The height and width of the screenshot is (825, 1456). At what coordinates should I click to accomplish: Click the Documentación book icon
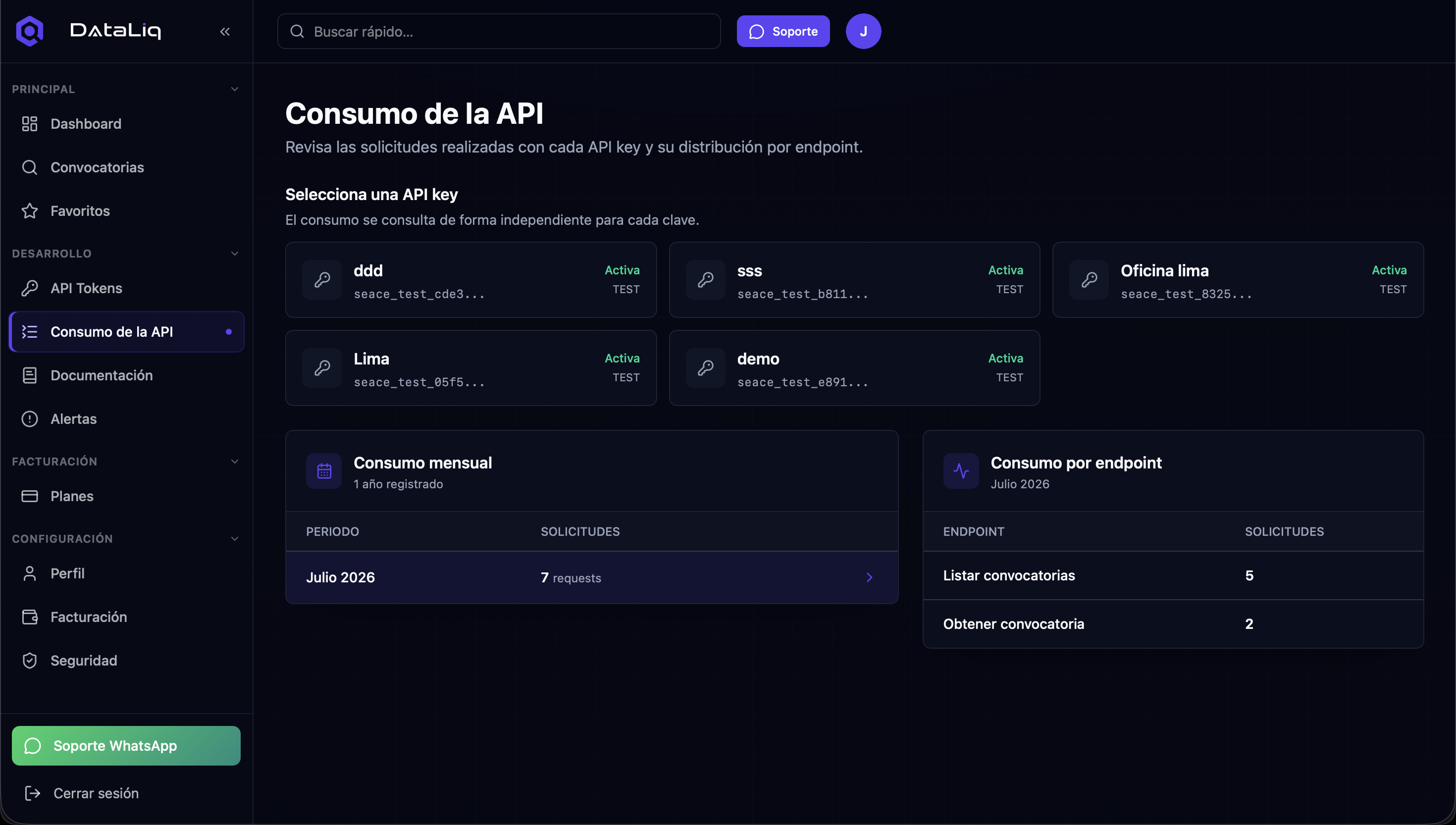(x=29, y=375)
